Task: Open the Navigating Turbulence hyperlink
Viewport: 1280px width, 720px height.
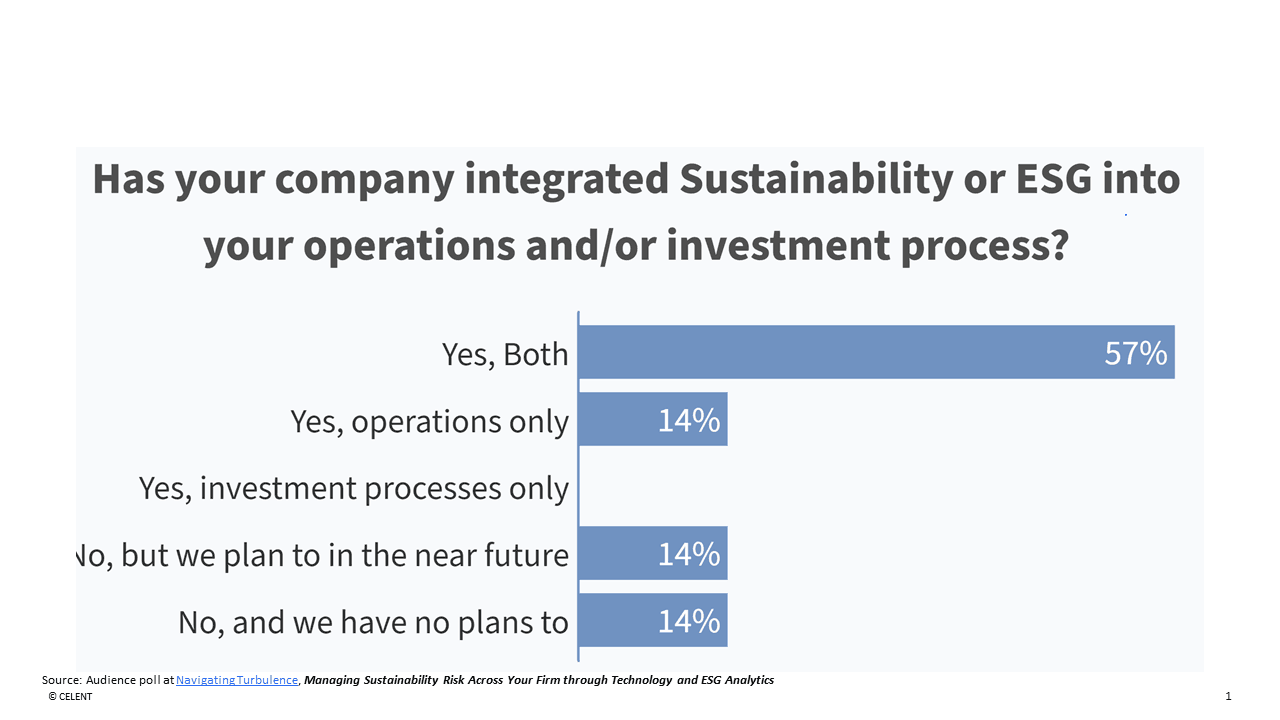Action: pyautogui.click(x=237, y=680)
